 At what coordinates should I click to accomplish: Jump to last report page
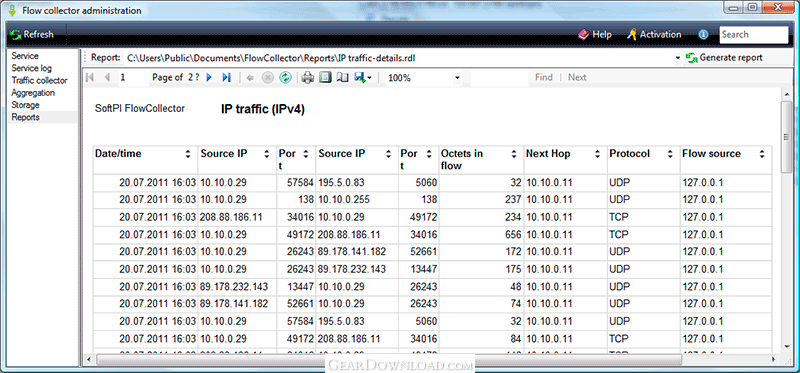pos(227,78)
